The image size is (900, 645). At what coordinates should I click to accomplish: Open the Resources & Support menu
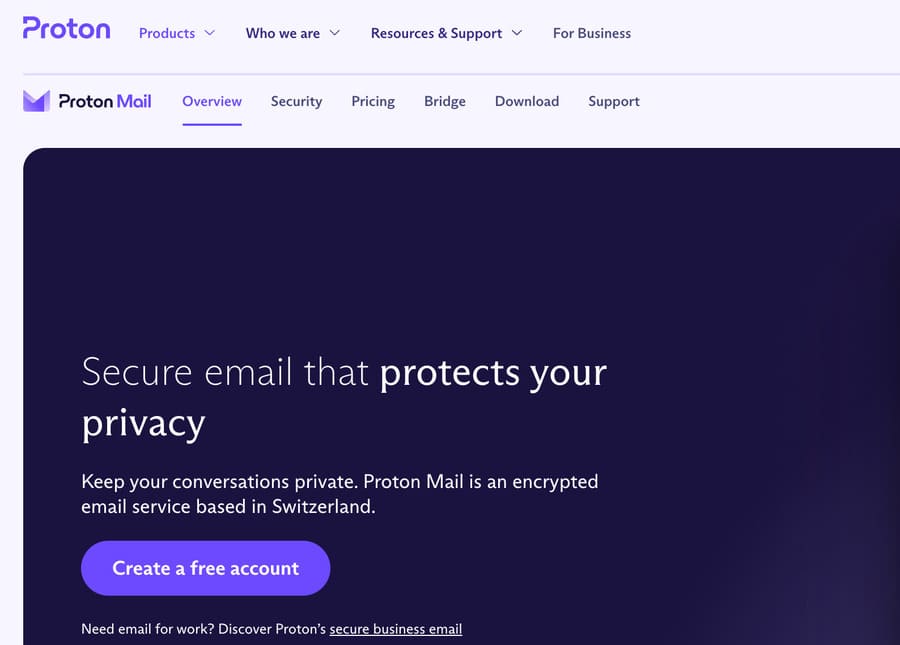coord(436,33)
